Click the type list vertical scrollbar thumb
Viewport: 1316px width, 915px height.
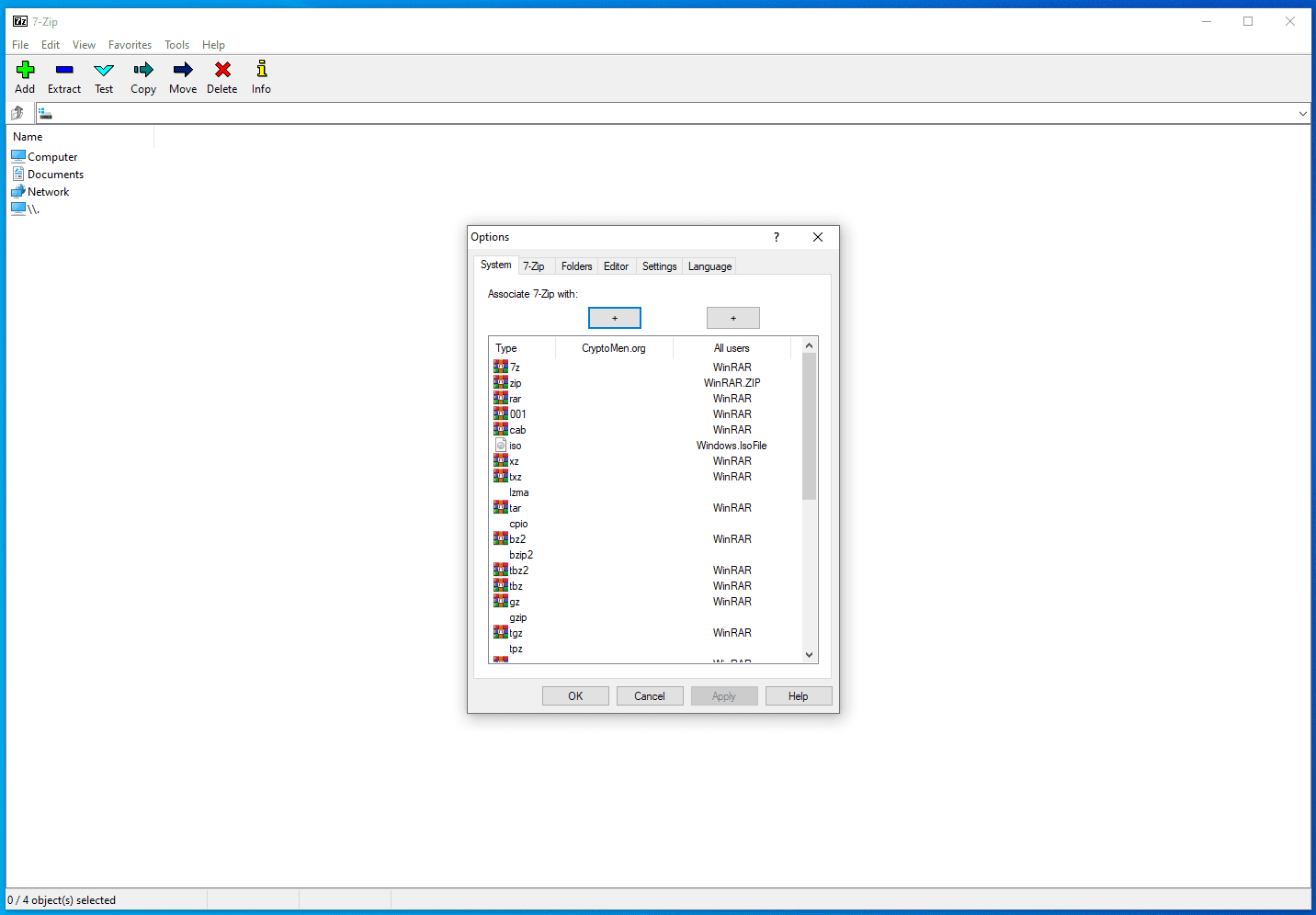click(x=810, y=426)
